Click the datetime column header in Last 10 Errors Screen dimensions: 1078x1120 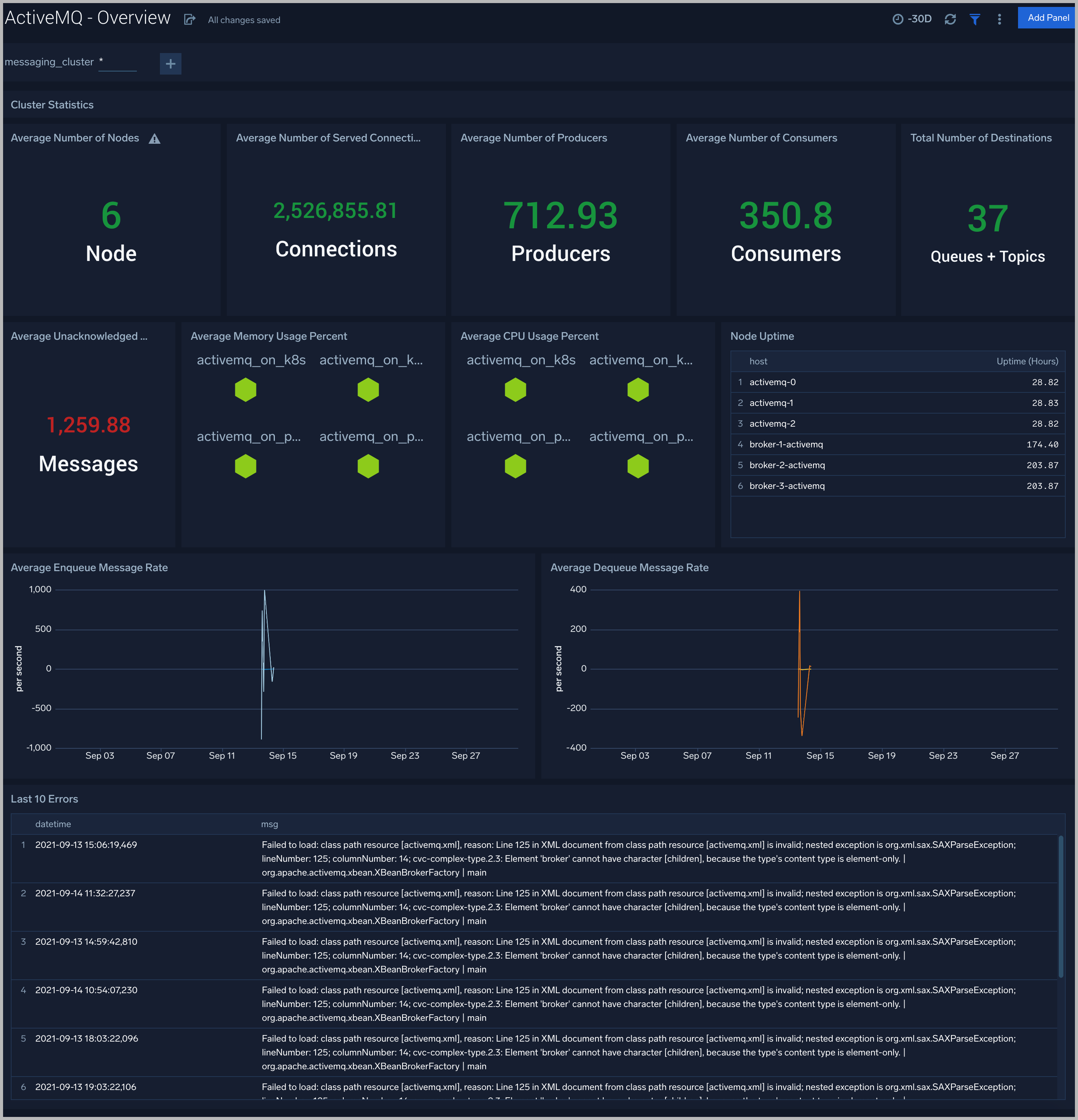53,824
